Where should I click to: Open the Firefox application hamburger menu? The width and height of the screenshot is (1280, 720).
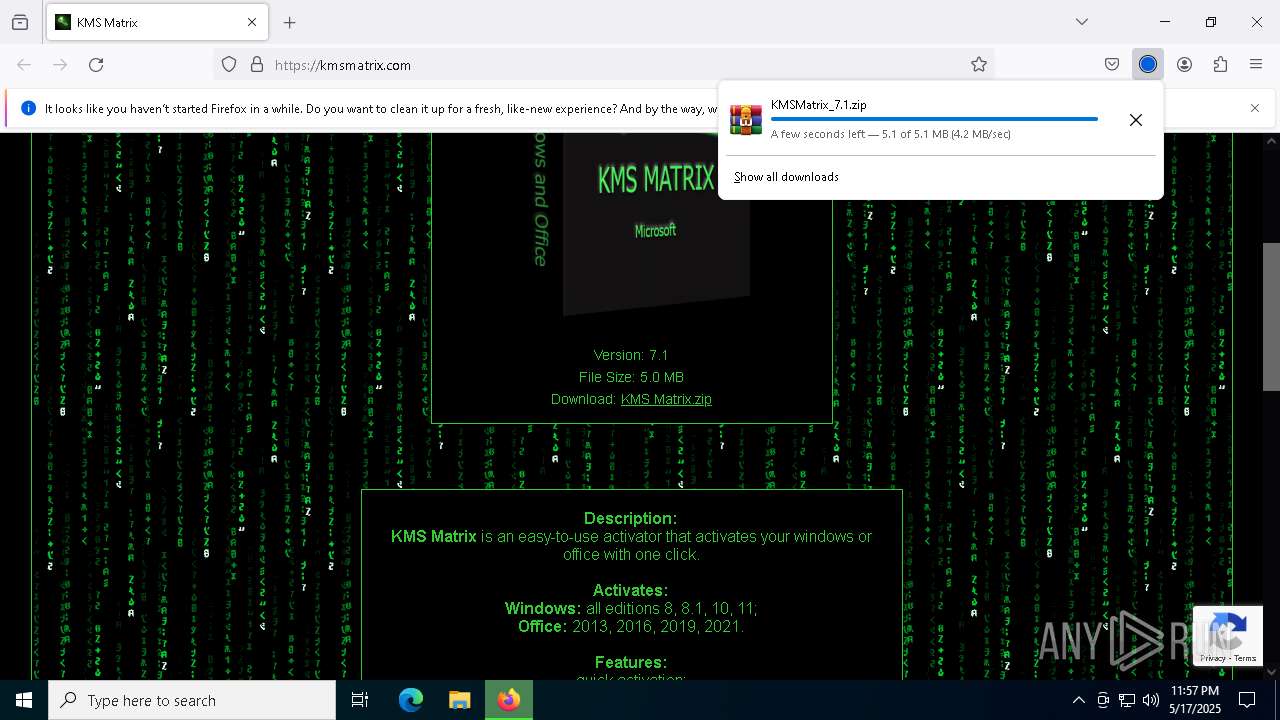pos(1256,65)
